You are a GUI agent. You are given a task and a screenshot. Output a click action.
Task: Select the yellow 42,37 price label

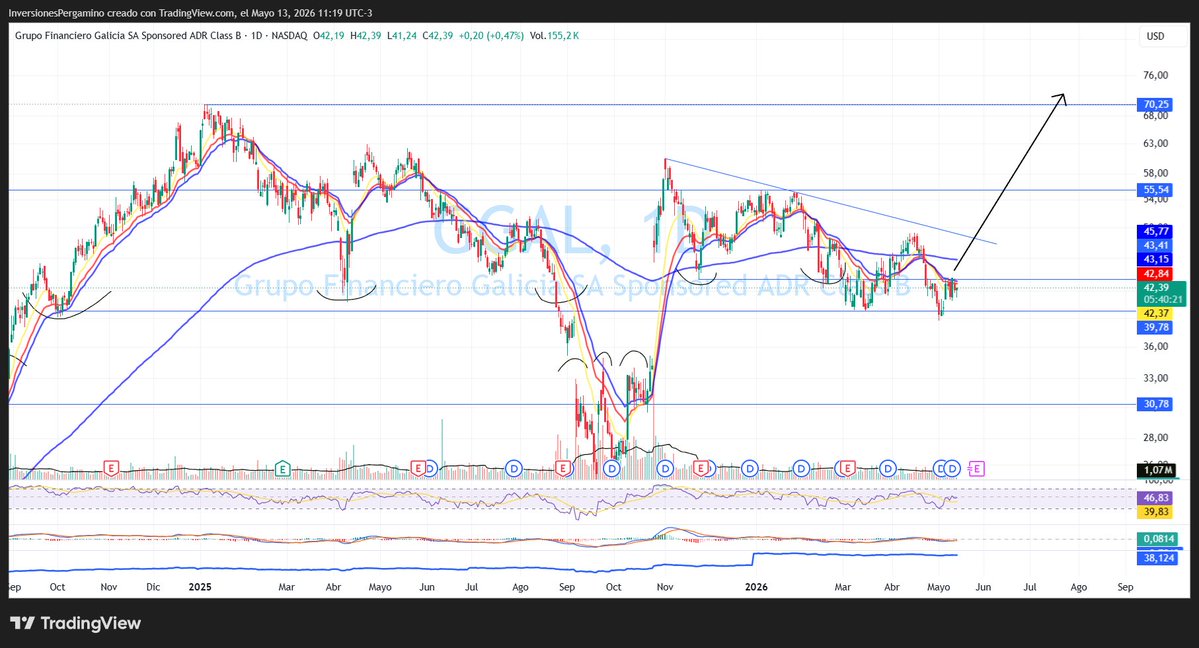coord(1155,314)
